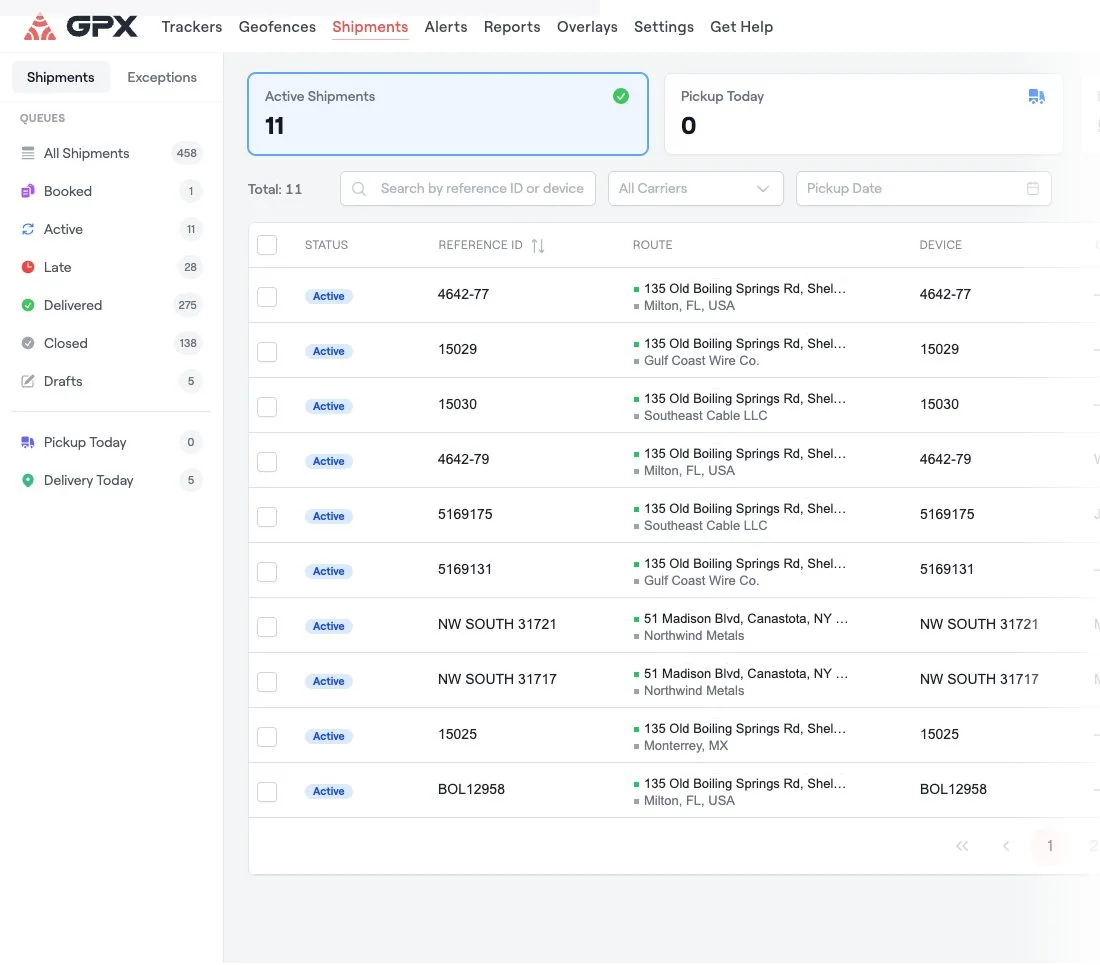The height and width of the screenshot is (965, 1100).
Task: Click the Booked queue icon
Action: [x=28, y=191]
